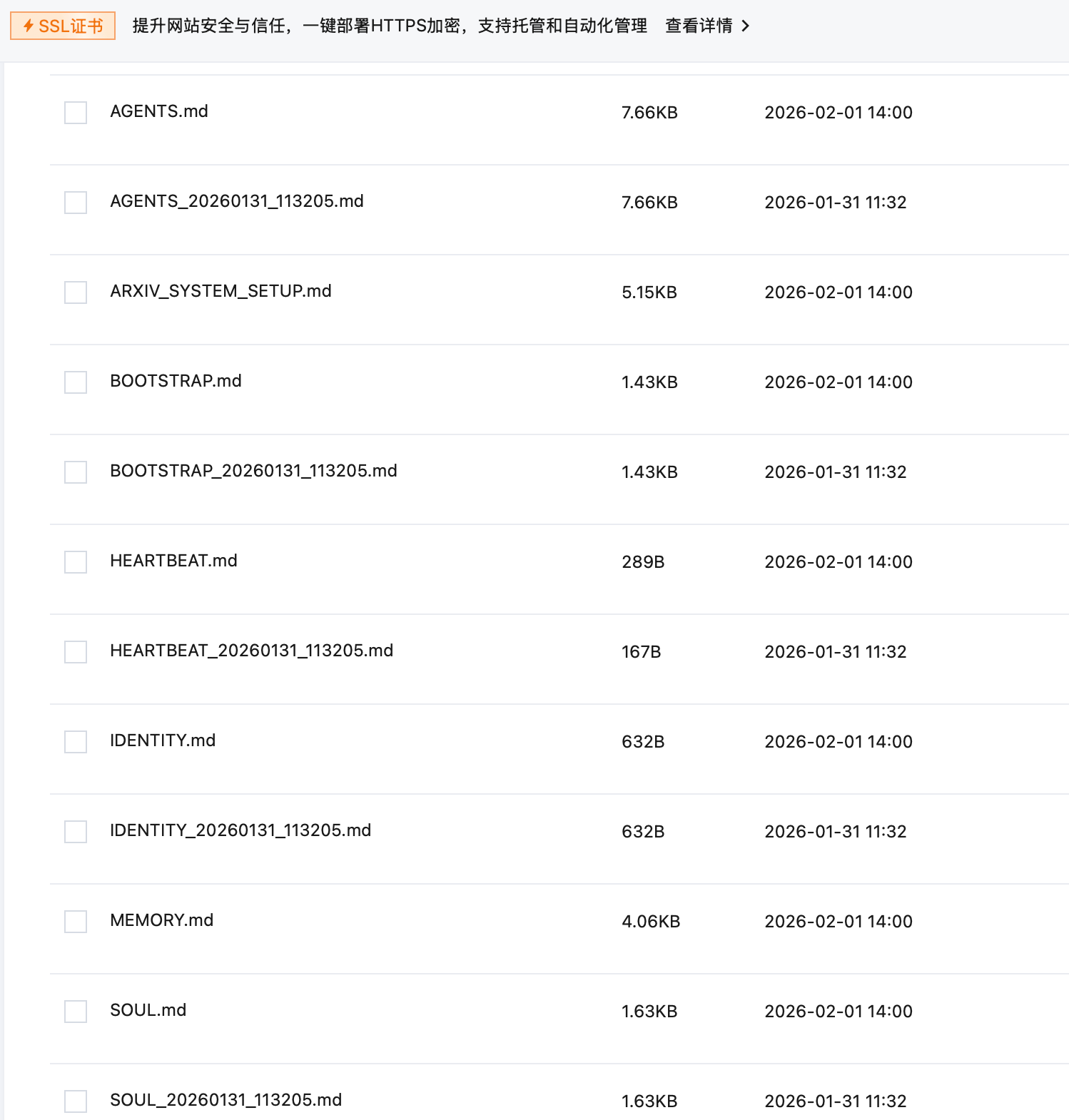Select the BOOTSTRAP_20260131_113205.md checkbox
Screen dimensions: 1069x1120
click(x=76, y=472)
